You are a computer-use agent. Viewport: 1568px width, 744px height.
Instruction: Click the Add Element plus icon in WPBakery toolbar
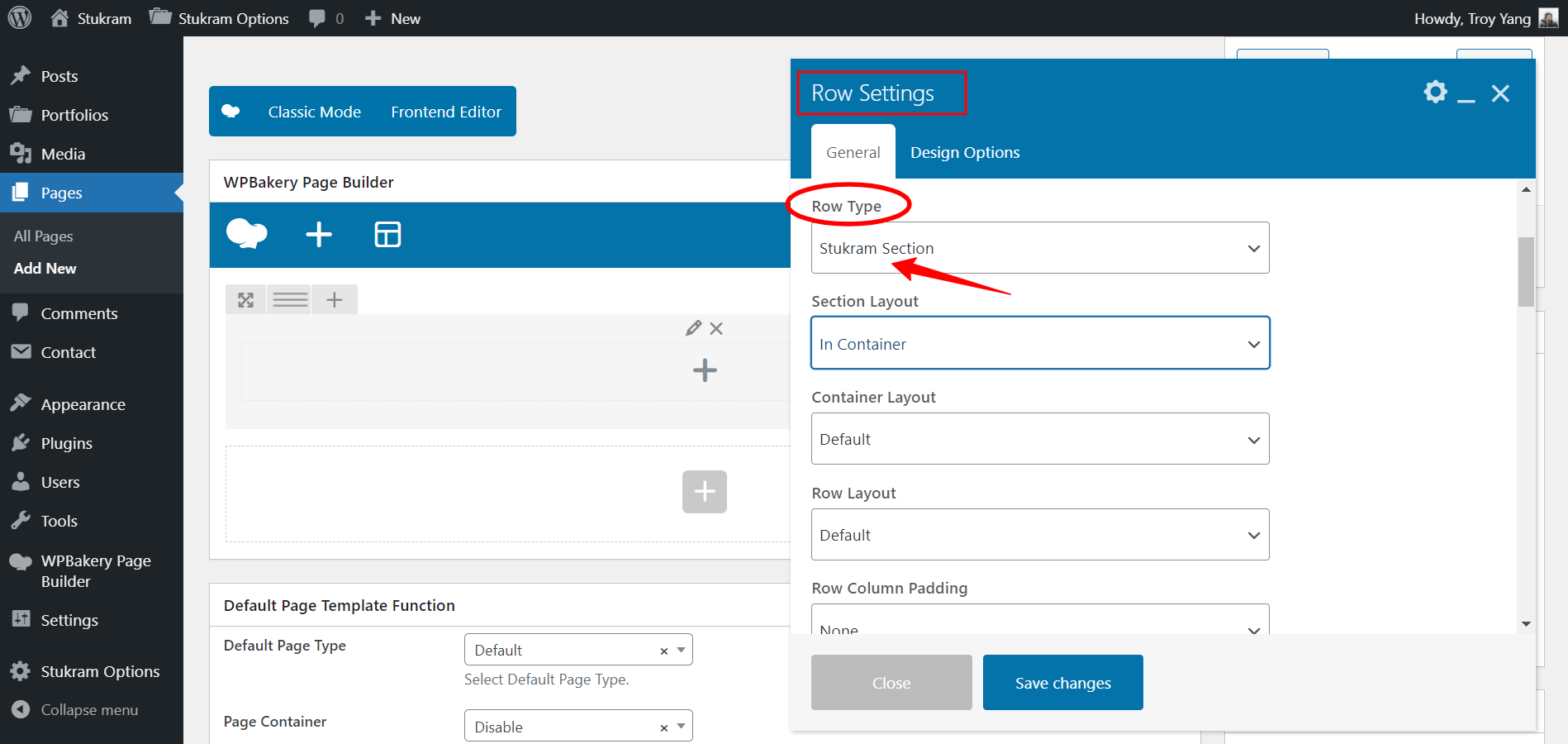[319, 235]
